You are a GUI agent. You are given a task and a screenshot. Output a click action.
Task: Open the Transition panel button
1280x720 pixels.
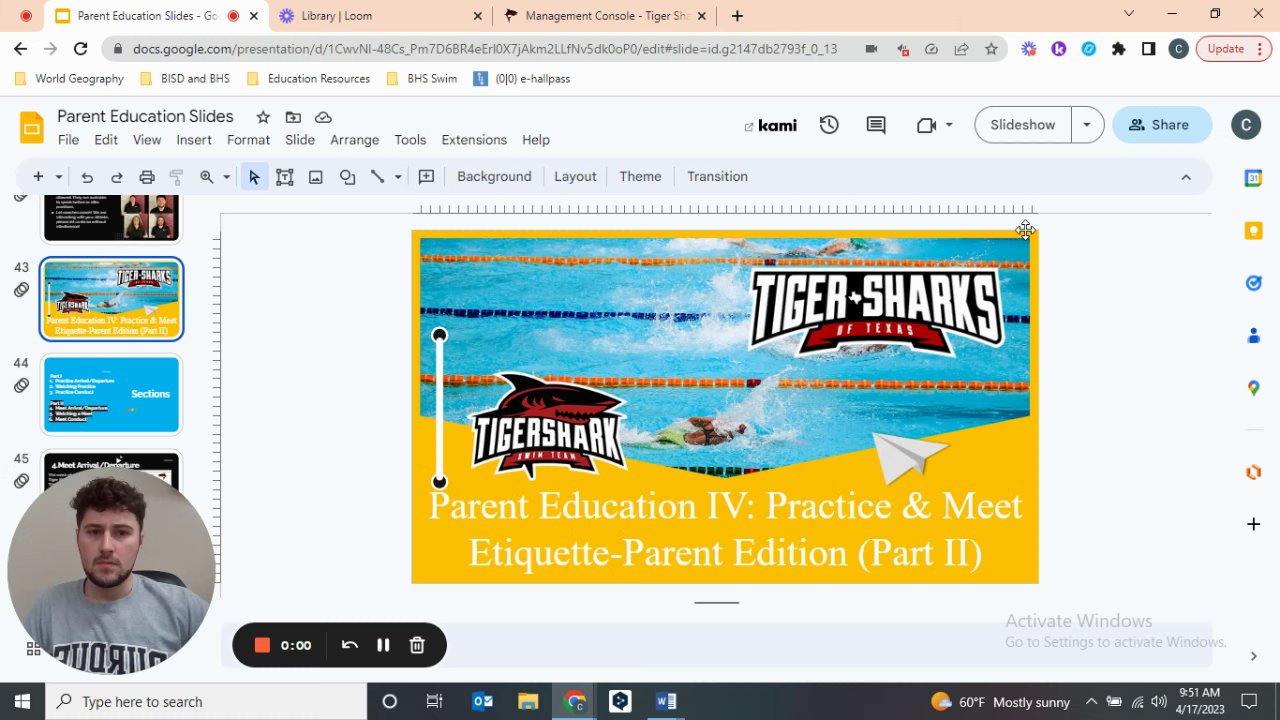(717, 177)
